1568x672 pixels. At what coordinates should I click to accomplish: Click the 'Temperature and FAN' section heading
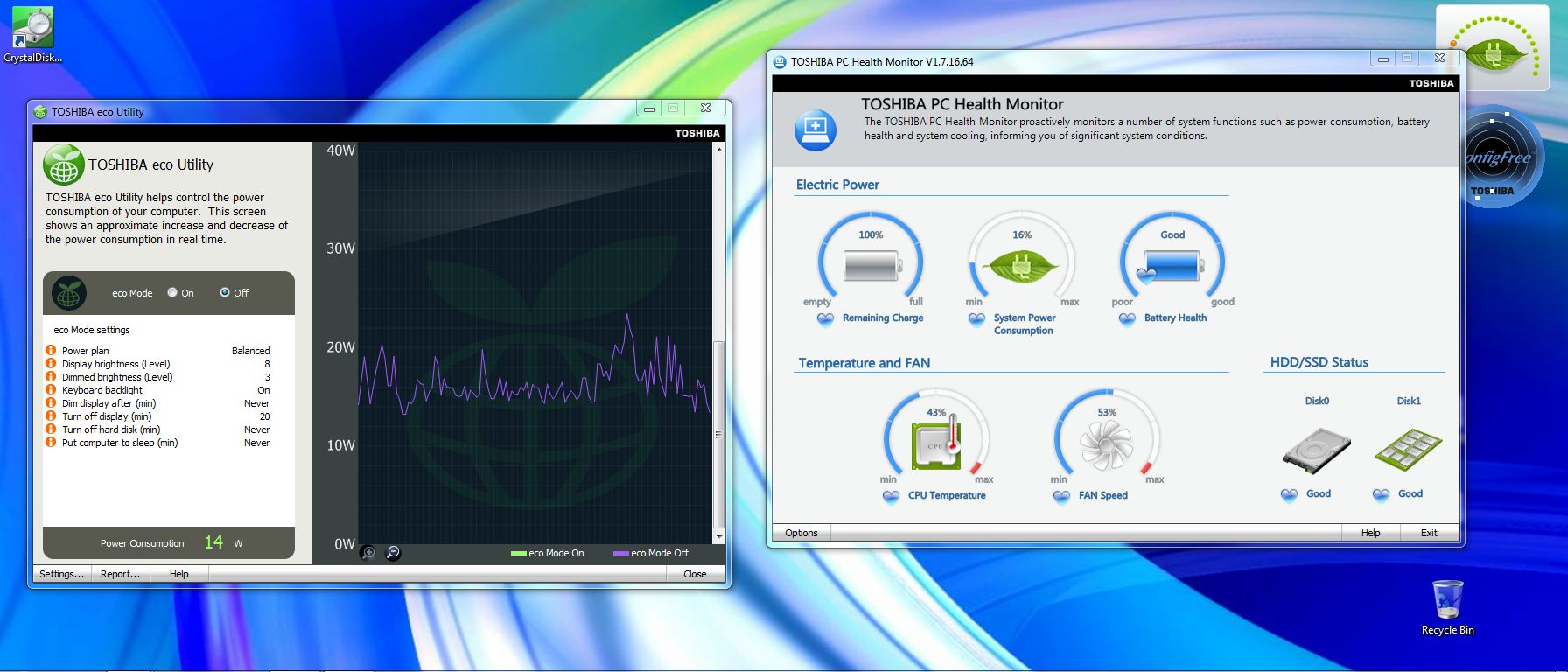tap(864, 363)
